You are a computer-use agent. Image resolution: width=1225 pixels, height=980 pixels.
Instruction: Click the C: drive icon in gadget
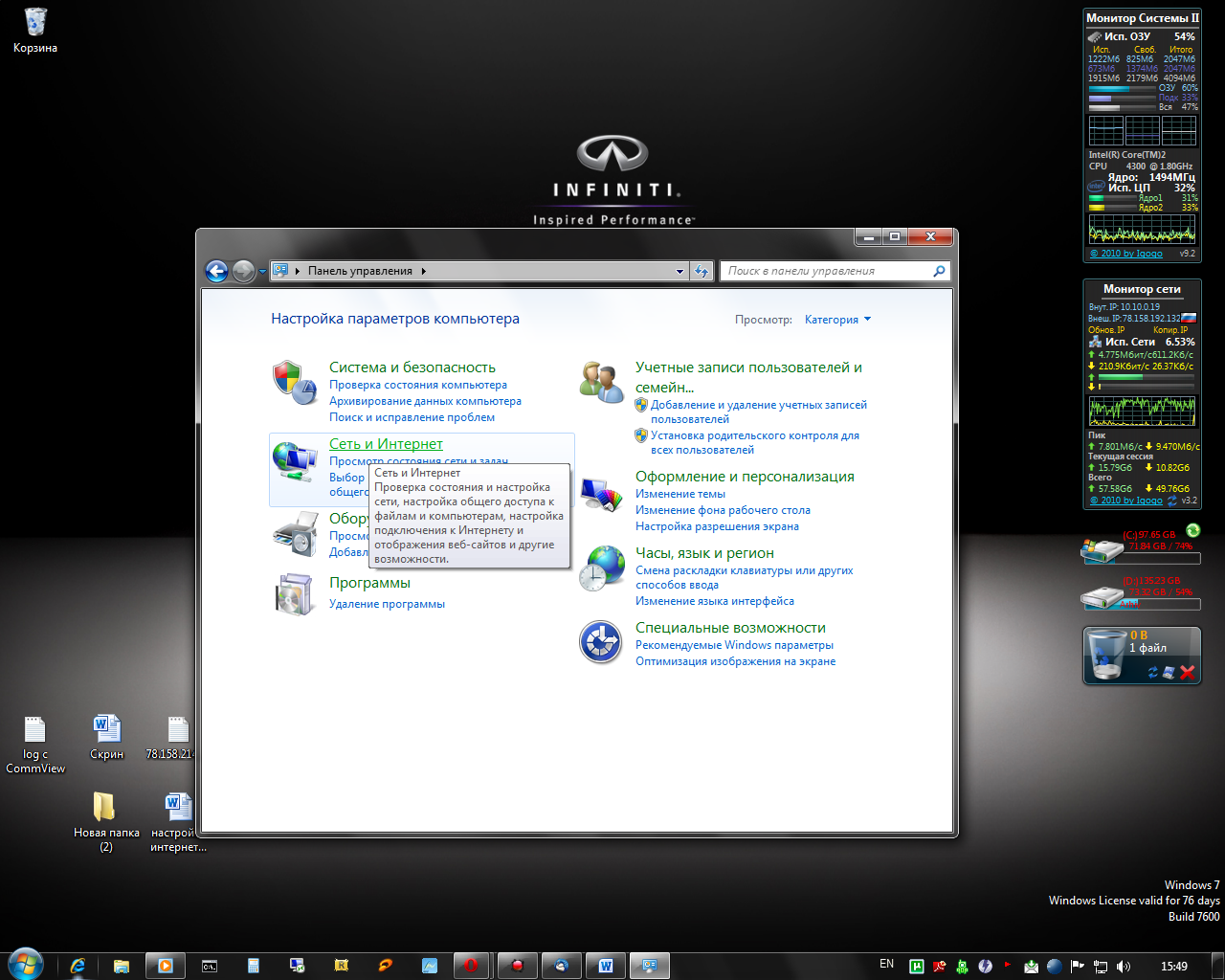click(1102, 549)
